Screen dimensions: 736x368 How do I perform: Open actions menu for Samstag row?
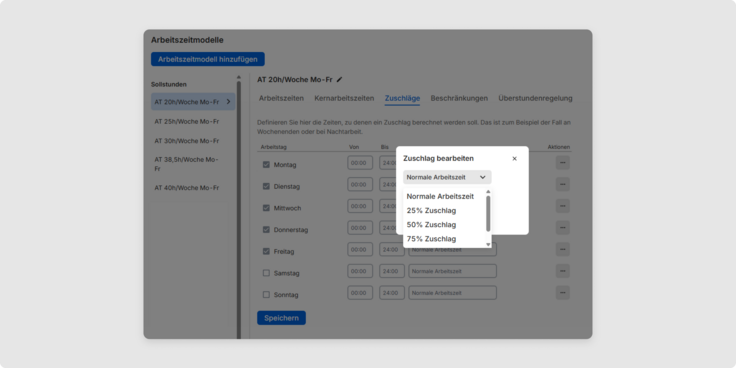563,271
